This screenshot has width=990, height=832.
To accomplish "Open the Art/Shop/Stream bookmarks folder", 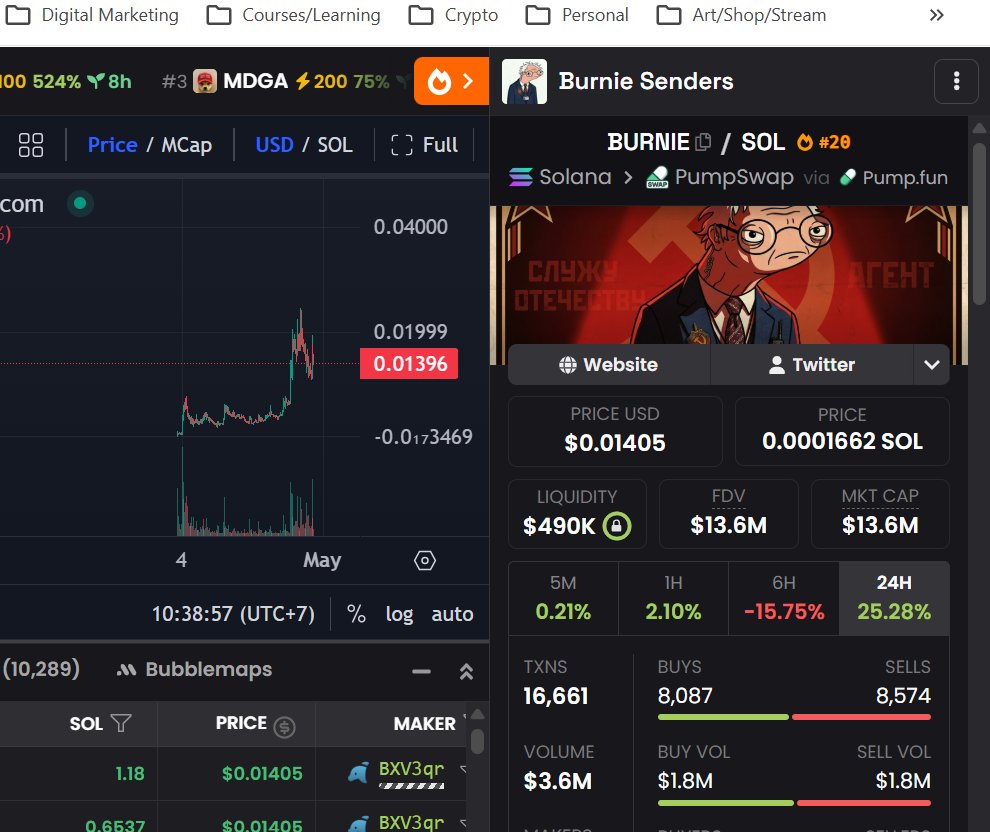I will [741, 15].
